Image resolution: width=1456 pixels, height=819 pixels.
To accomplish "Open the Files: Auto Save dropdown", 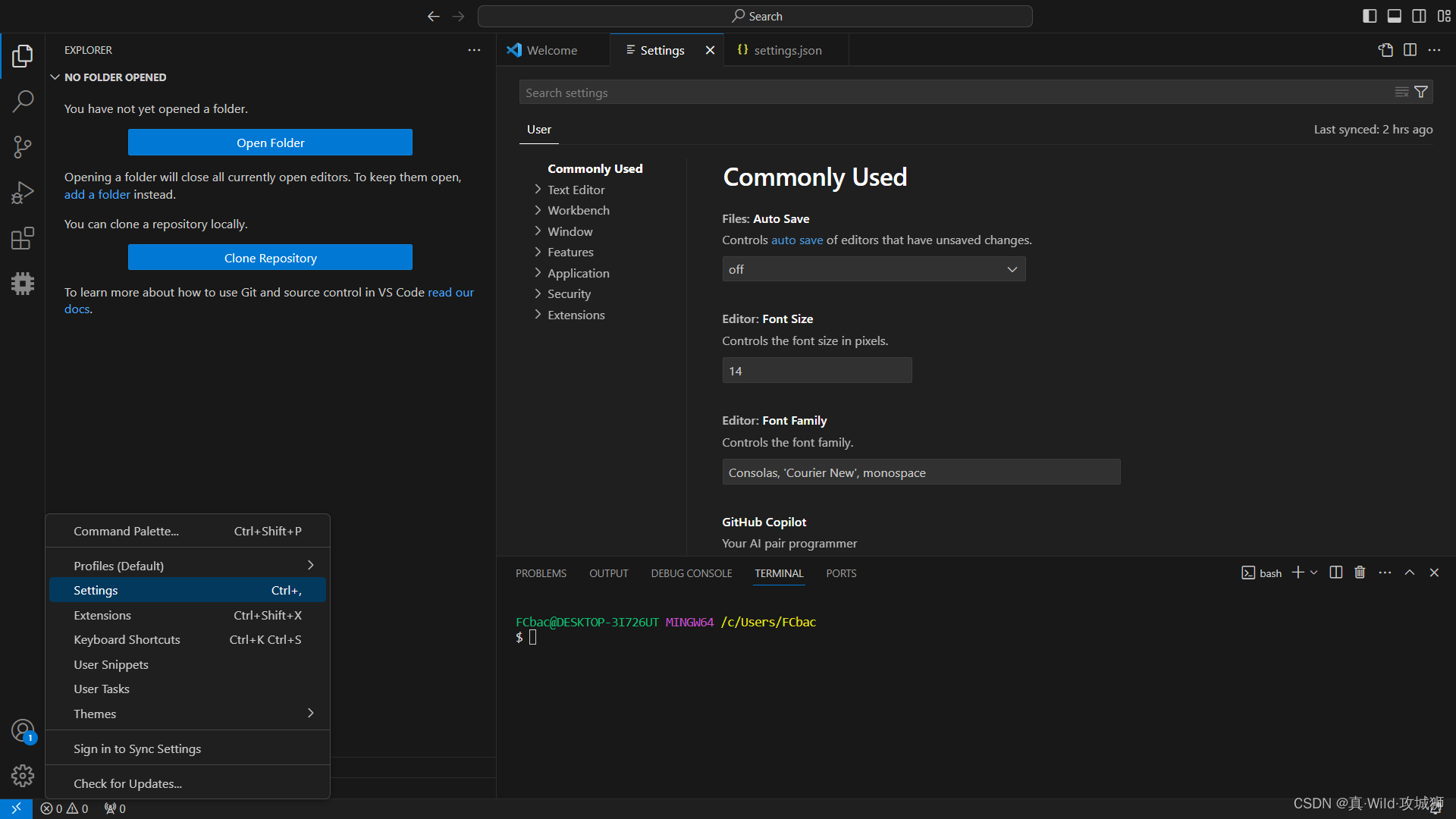I will (x=873, y=268).
